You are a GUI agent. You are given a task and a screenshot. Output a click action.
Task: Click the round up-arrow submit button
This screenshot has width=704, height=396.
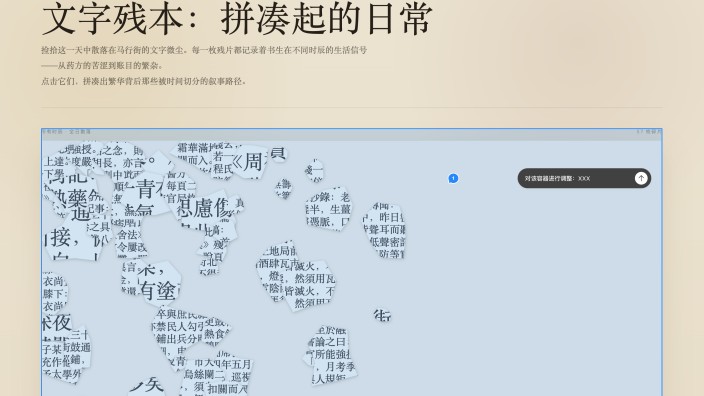641,178
